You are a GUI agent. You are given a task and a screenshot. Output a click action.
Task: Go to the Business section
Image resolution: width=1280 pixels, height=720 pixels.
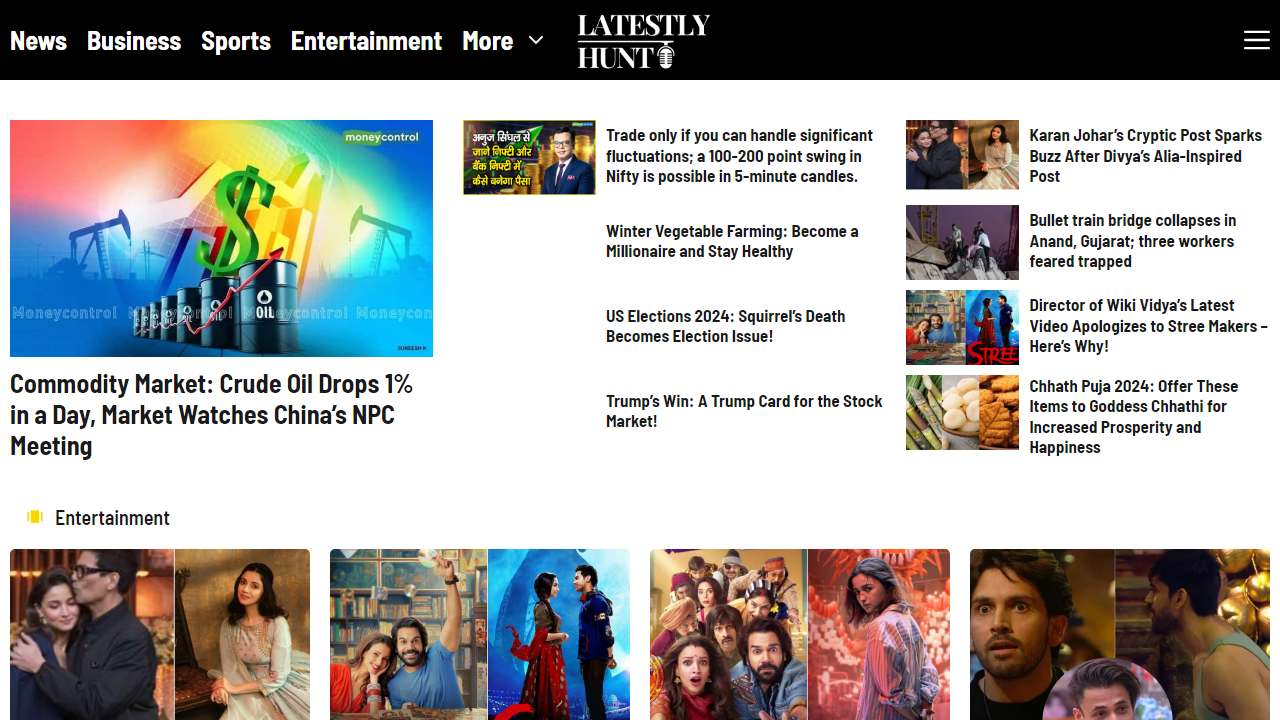133,40
